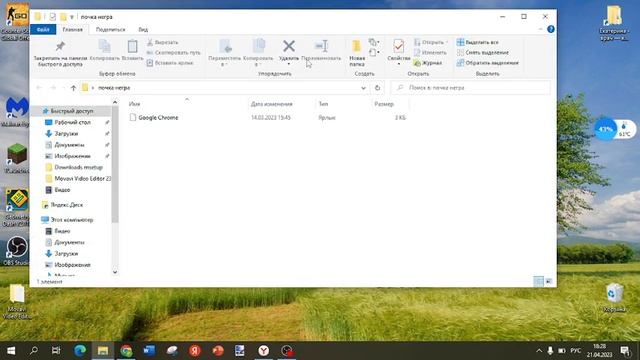This screenshot has width=640, height=360.
Task: Click the Удалить red X icon
Action: [289, 46]
